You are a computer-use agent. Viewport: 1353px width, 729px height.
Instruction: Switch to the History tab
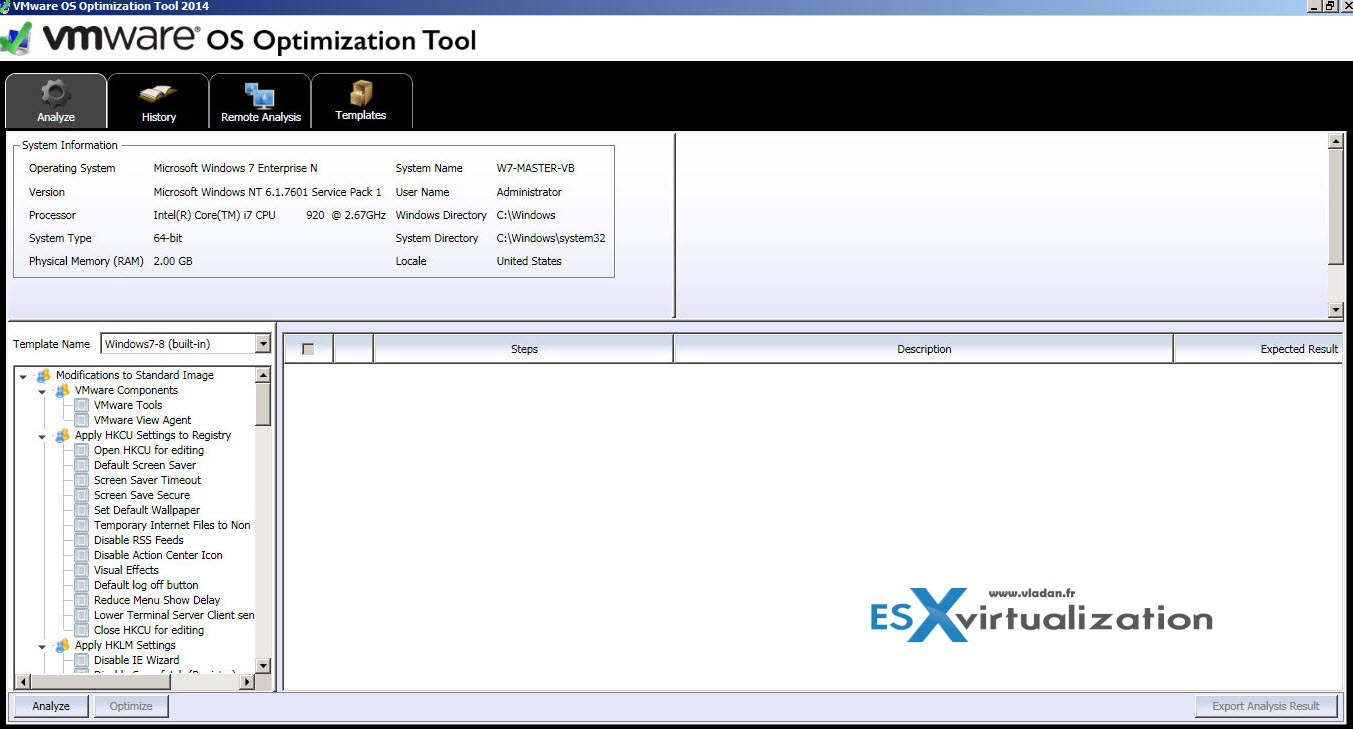[x=158, y=101]
